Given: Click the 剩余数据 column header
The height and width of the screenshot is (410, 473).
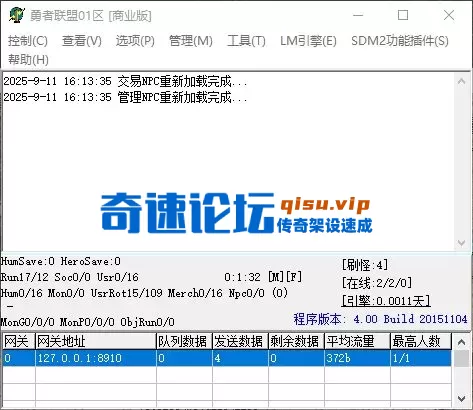Looking at the screenshot, I should click(x=296, y=341).
